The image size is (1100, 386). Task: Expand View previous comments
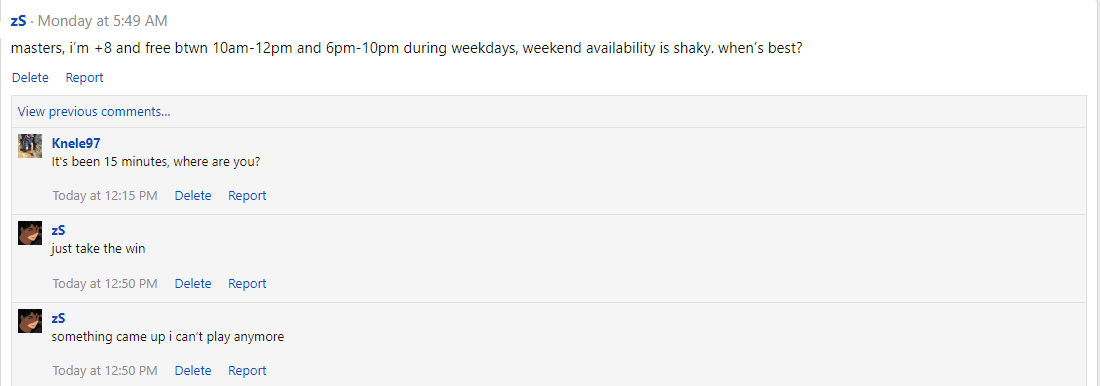click(94, 112)
